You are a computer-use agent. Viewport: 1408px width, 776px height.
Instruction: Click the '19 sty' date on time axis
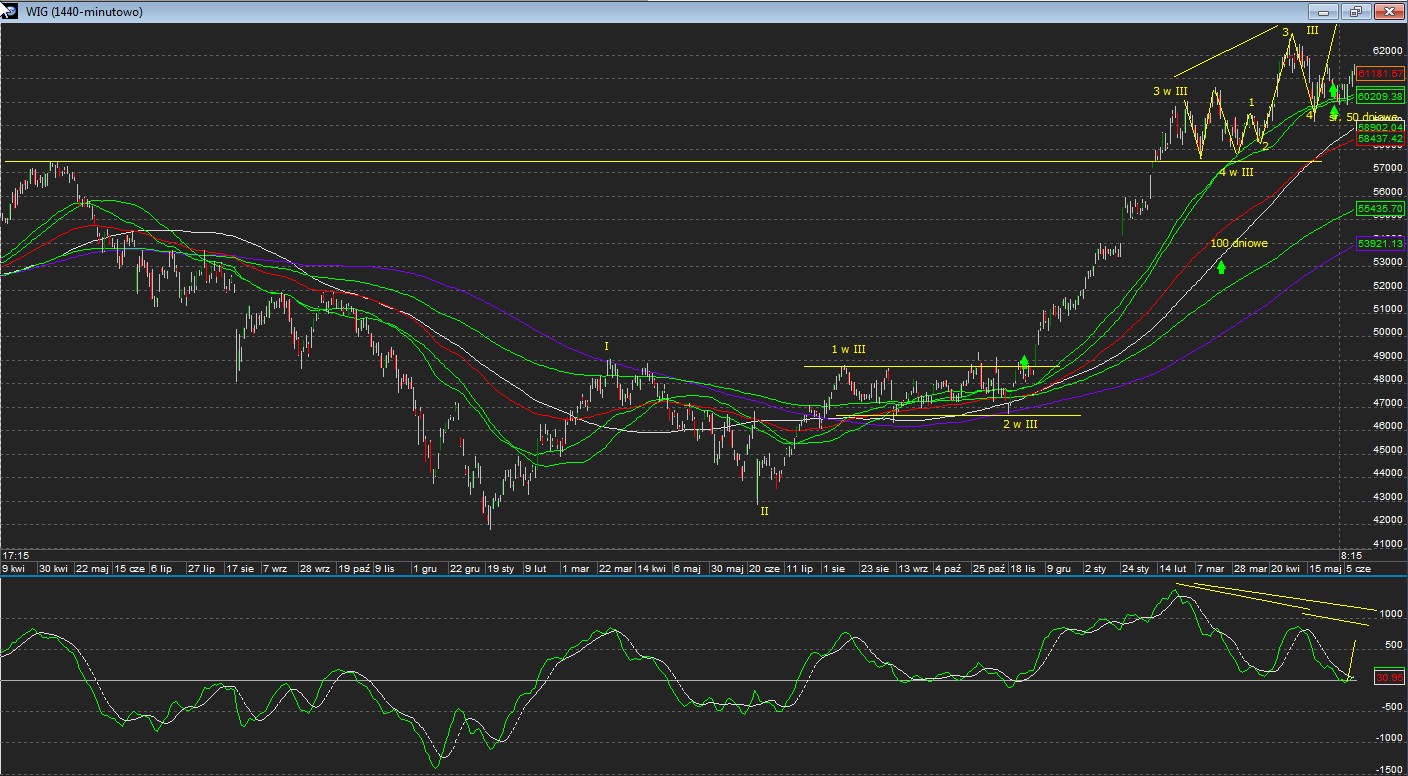point(501,568)
